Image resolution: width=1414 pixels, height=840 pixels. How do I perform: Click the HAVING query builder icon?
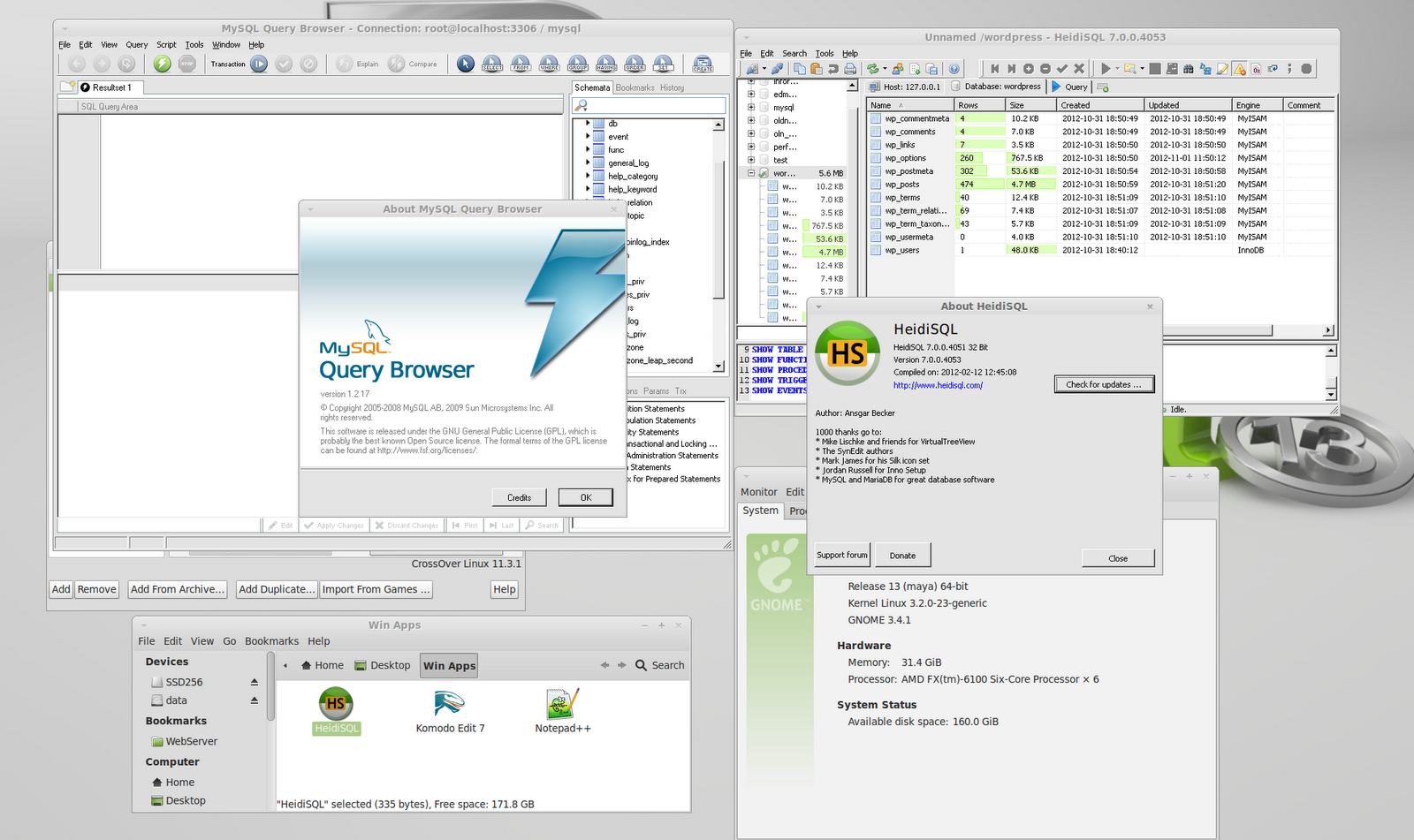click(x=606, y=64)
